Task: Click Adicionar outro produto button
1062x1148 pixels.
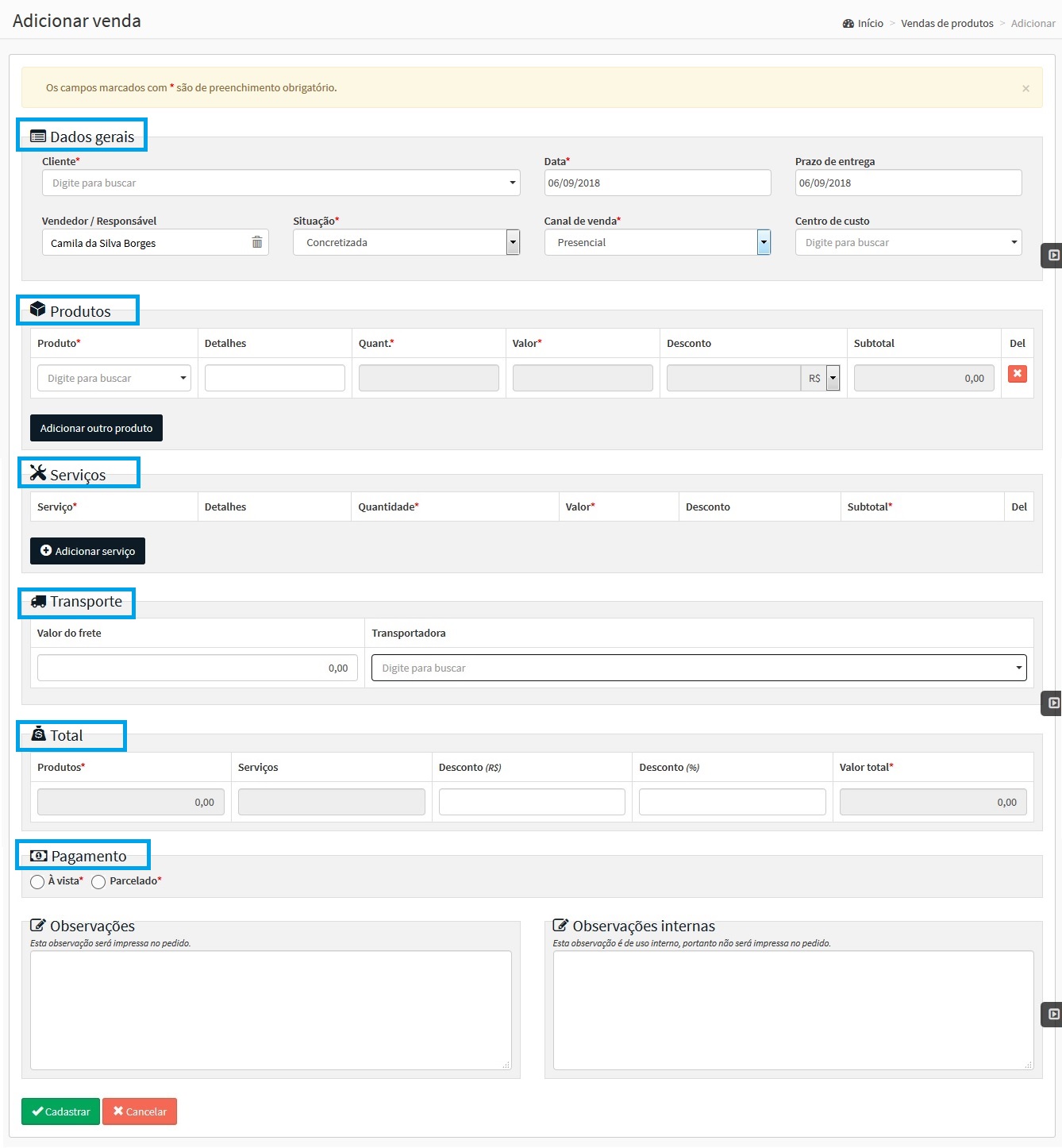Action: point(96,428)
